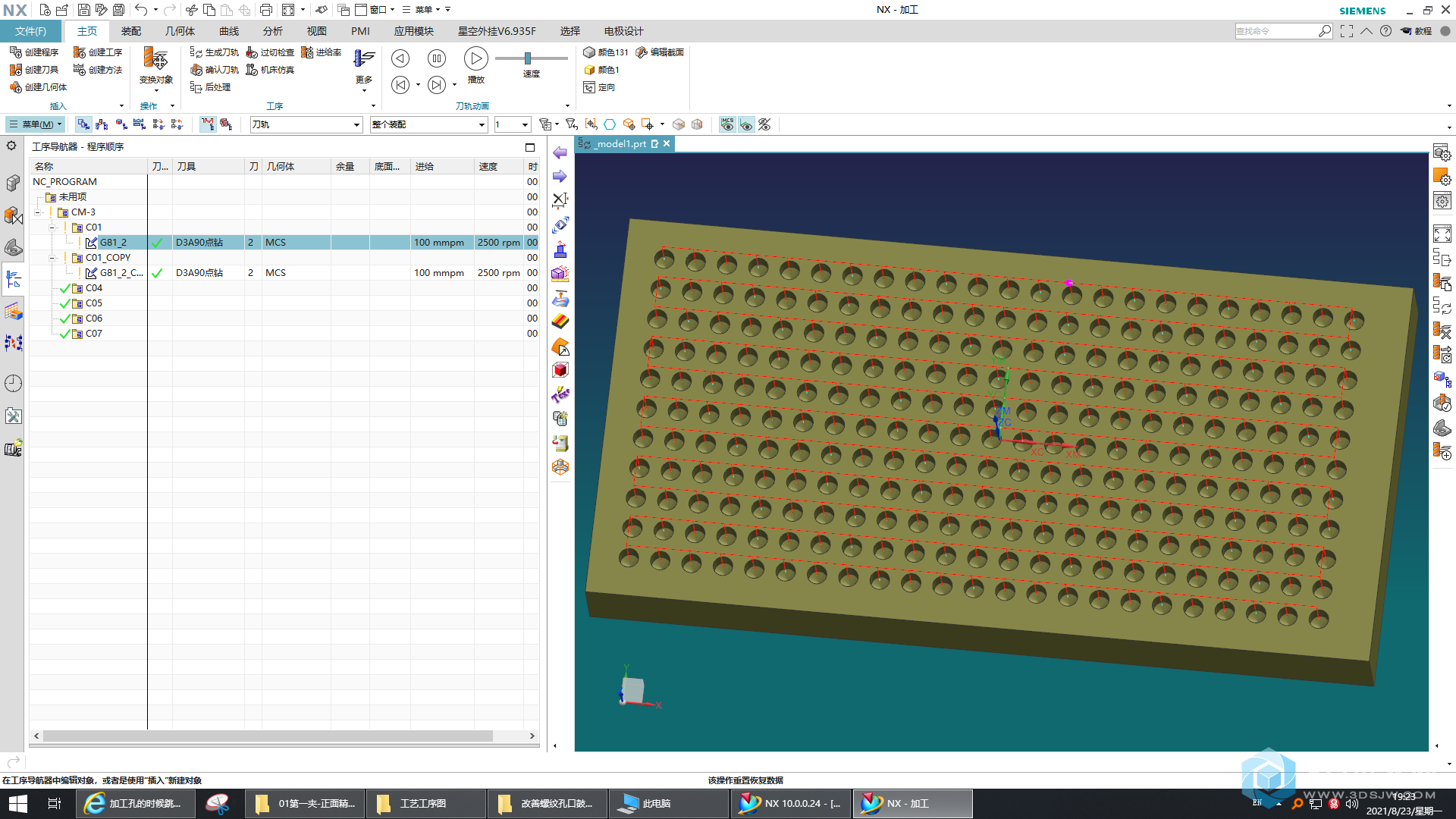Click the Fit view icon on right border bar
This screenshot has width=1456, height=819.
[1442, 234]
